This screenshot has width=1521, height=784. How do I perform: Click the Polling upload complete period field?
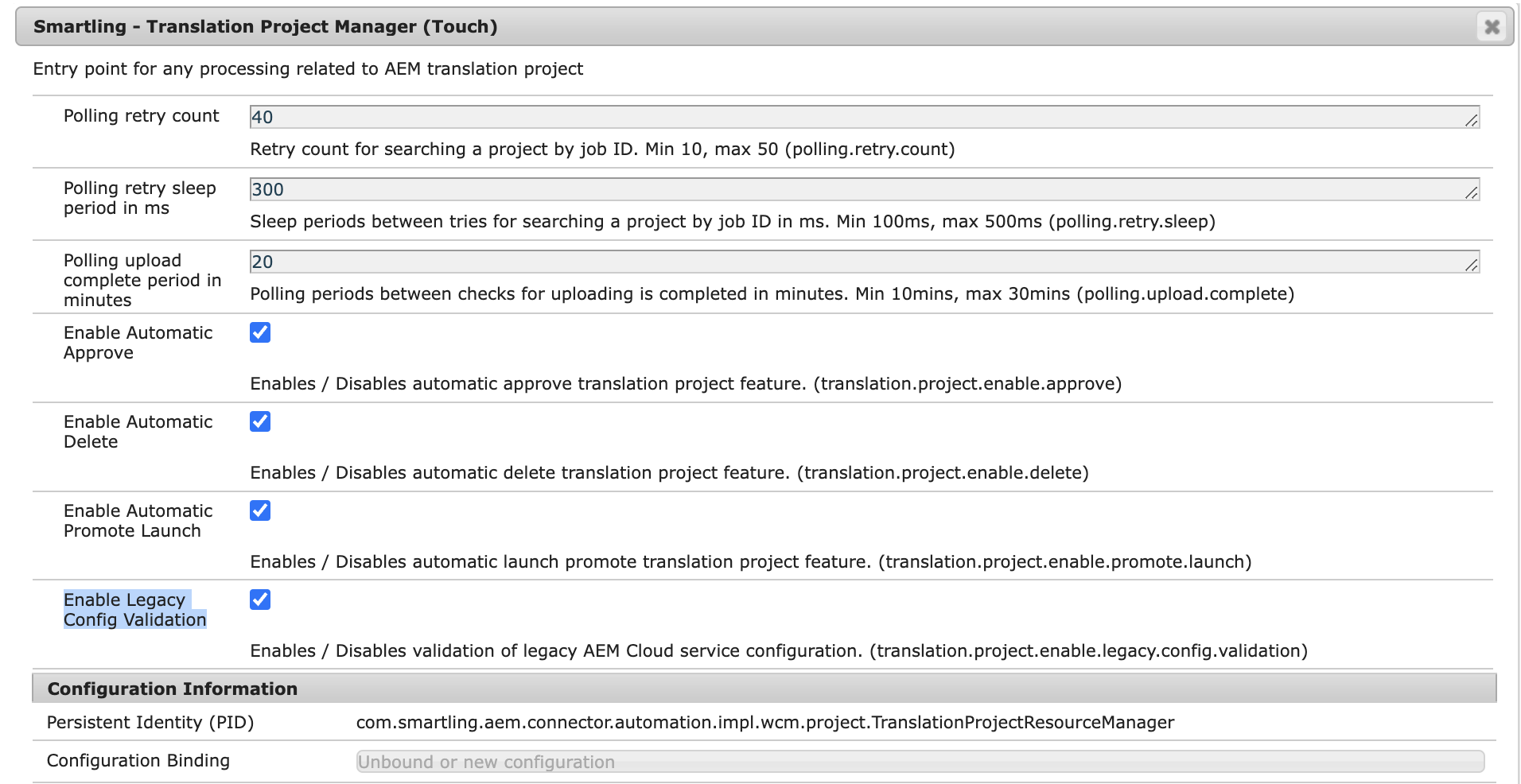(x=864, y=262)
